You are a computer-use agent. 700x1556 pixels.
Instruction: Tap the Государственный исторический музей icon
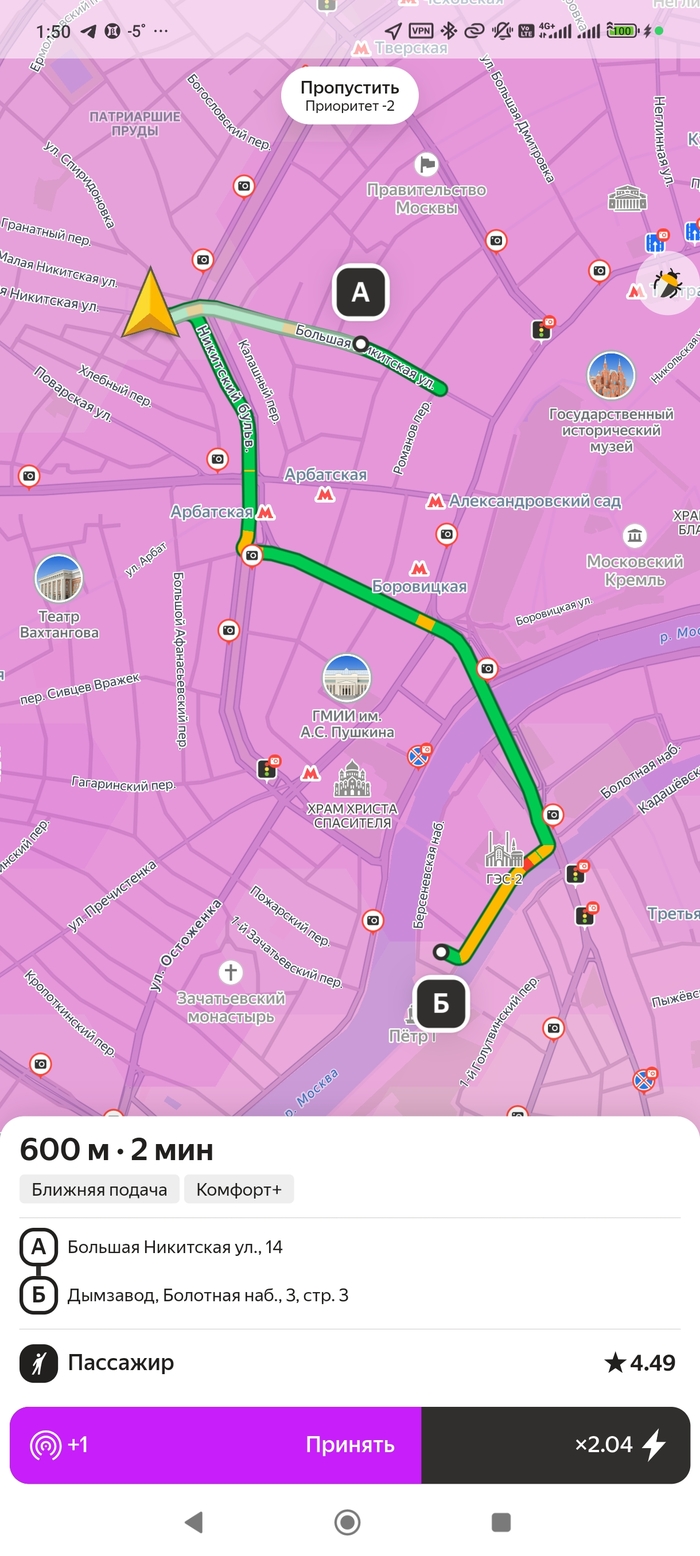611,376
